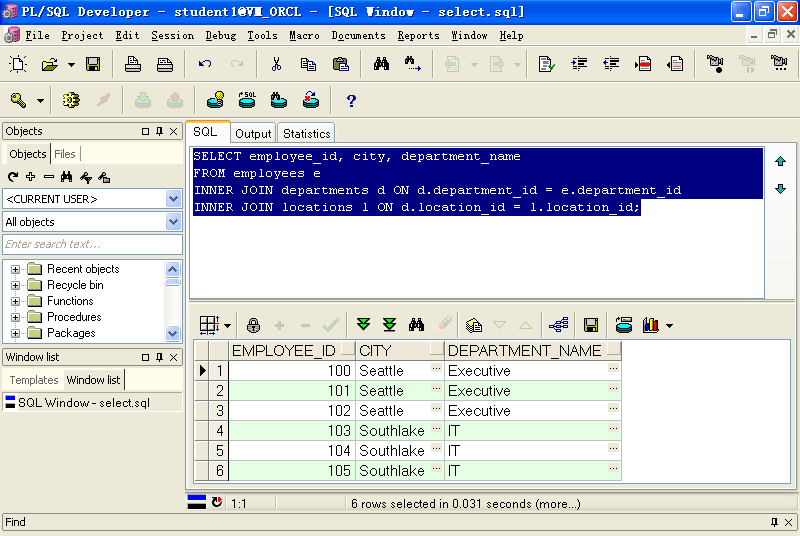Click the Help question mark icon

click(x=351, y=101)
